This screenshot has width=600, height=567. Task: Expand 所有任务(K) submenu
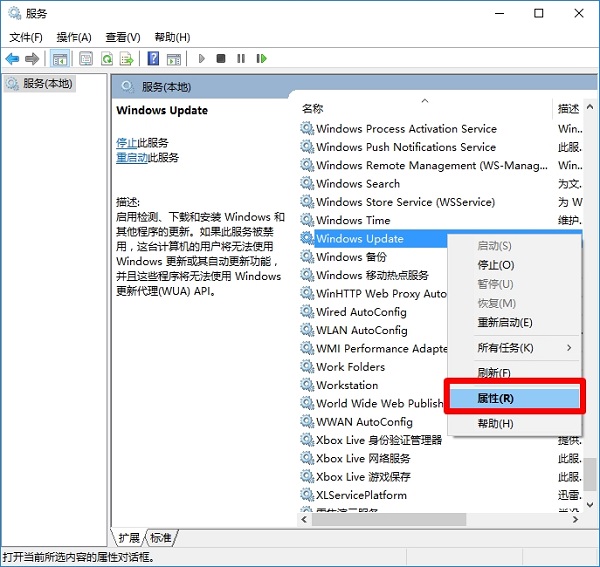[514, 347]
